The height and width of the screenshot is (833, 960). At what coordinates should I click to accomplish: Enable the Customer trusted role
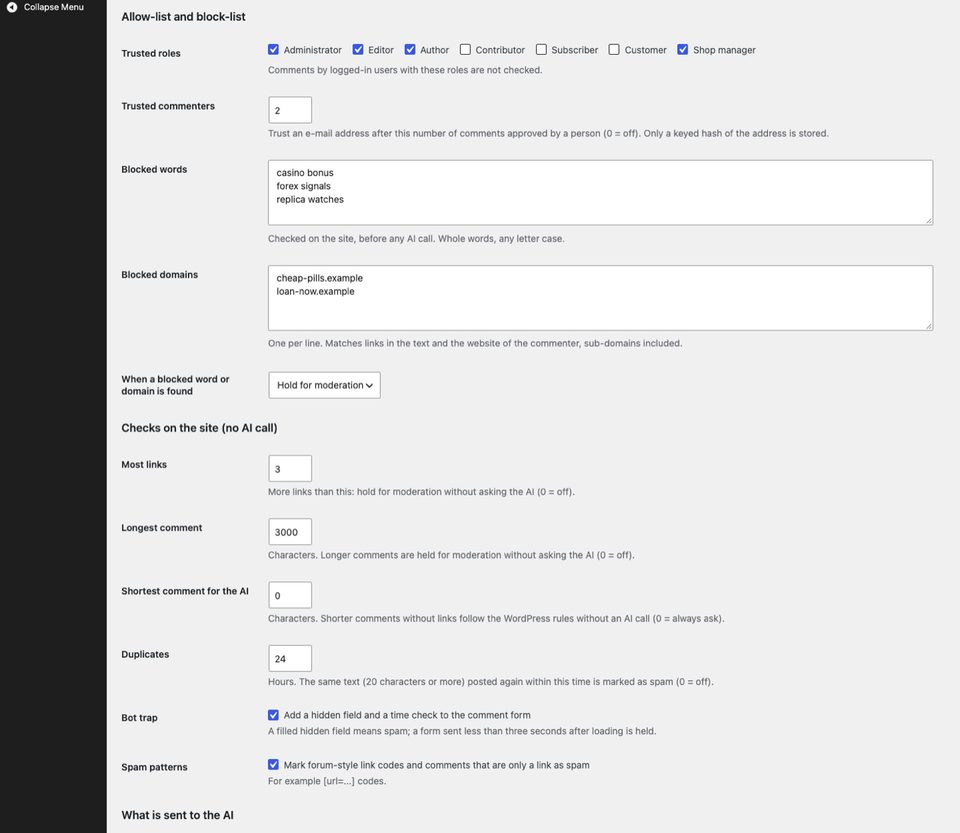click(x=614, y=50)
